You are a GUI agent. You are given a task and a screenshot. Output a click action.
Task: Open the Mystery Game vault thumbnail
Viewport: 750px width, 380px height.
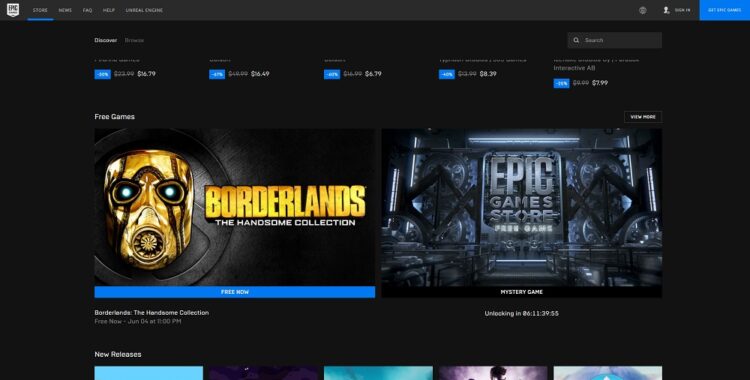(522, 207)
